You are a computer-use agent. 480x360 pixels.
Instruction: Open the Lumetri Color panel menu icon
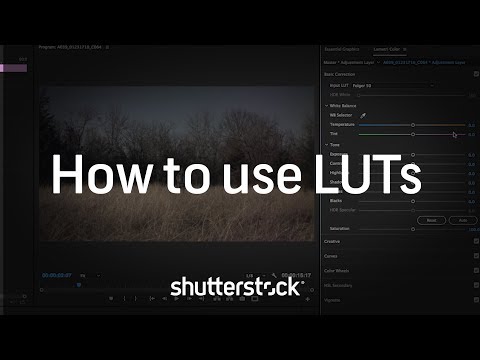pyautogui.click(x=405, y=49)
